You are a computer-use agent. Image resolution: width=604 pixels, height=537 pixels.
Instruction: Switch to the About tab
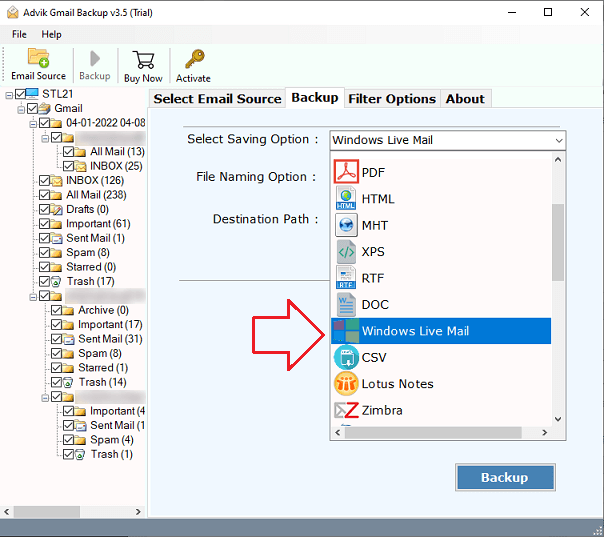coord(465,99)
